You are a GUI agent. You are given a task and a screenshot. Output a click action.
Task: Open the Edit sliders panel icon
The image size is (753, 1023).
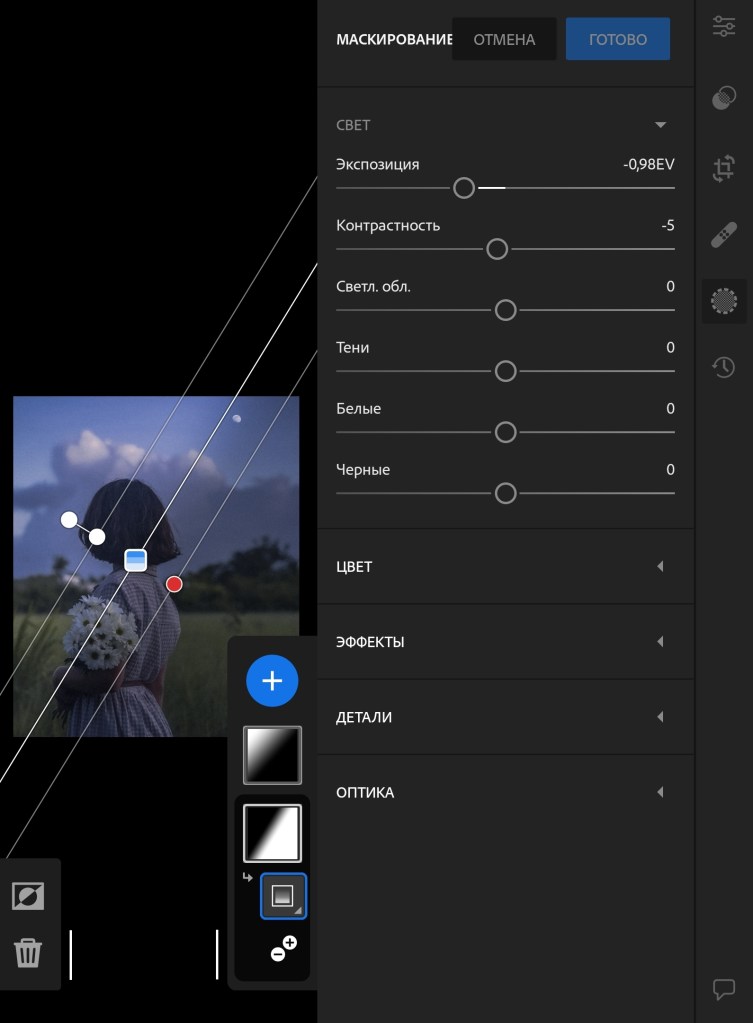(x=724, y=27)
